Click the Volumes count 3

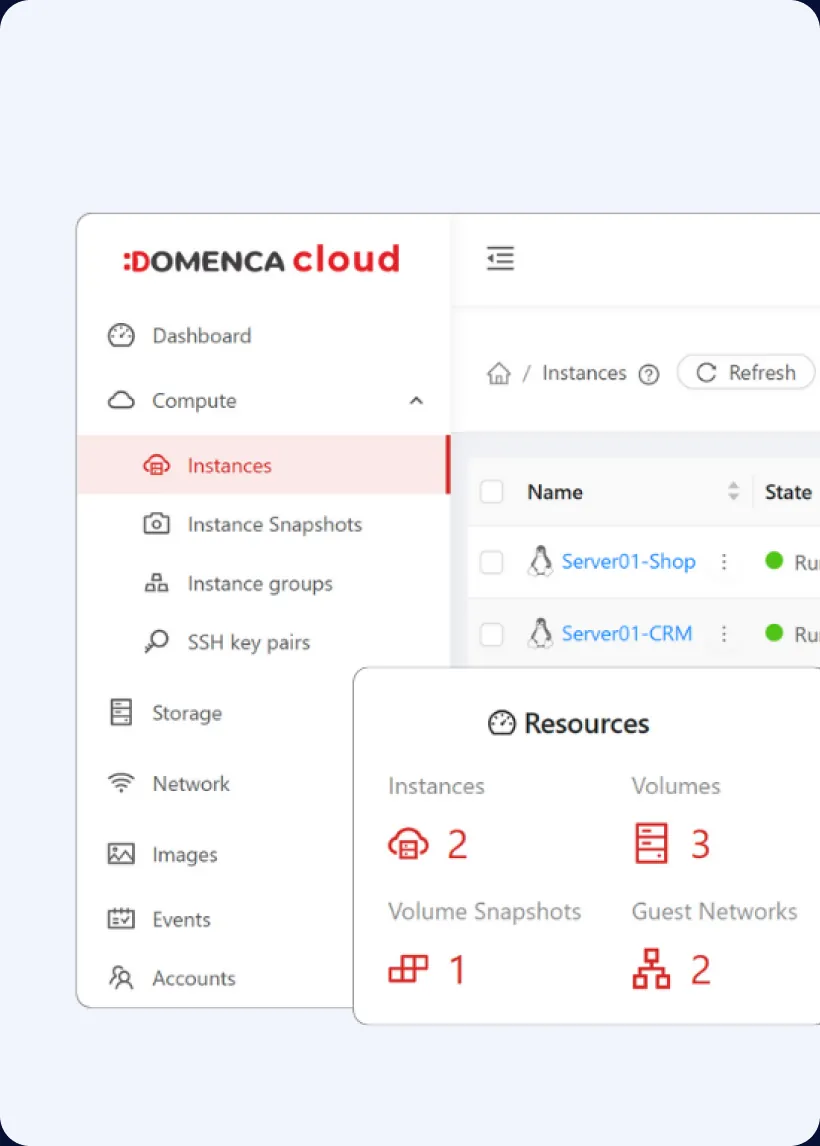pos(700,844)
